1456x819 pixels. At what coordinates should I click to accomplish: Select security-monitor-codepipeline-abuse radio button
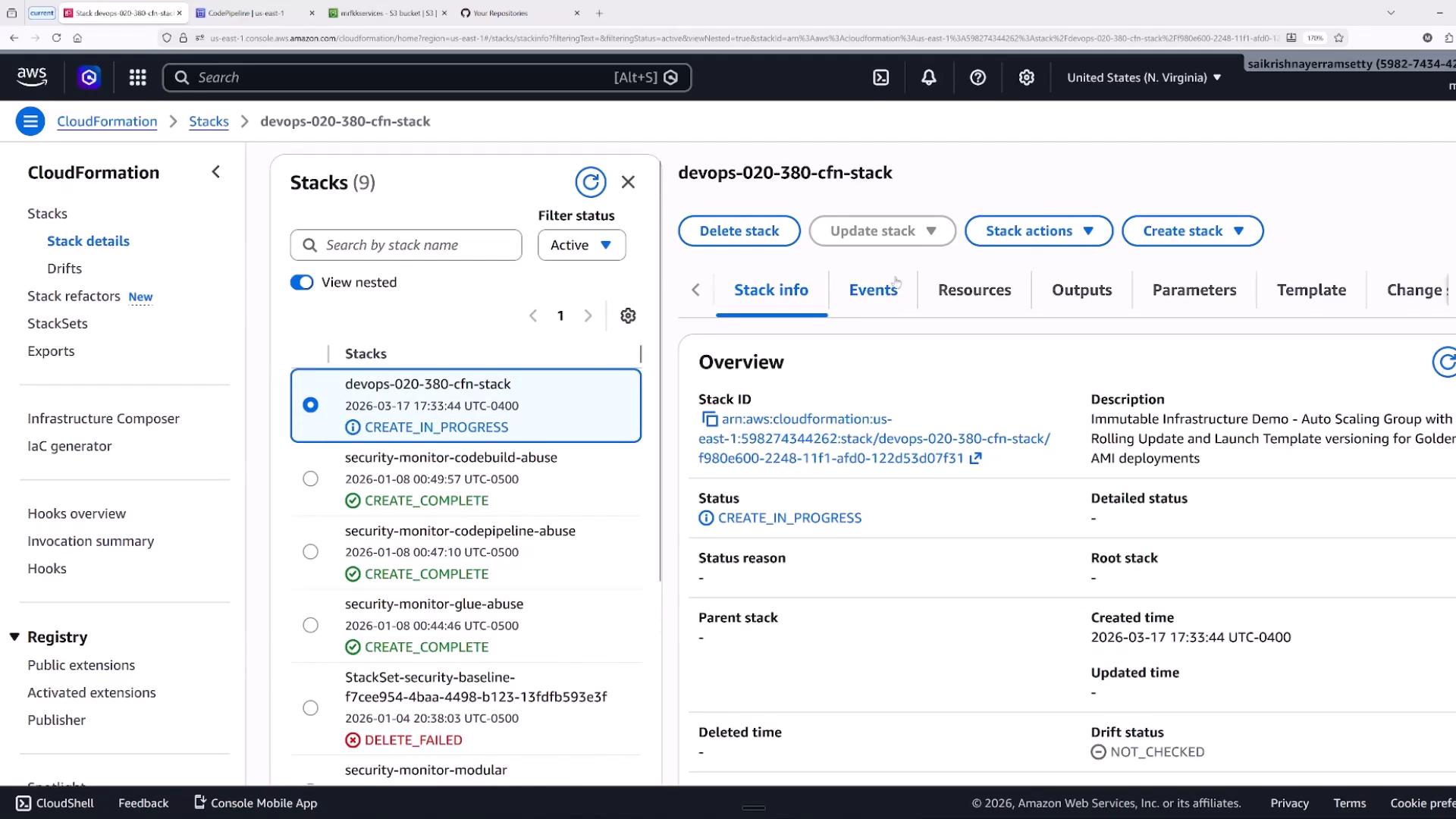pyautogui.click(x=310, y=552)
